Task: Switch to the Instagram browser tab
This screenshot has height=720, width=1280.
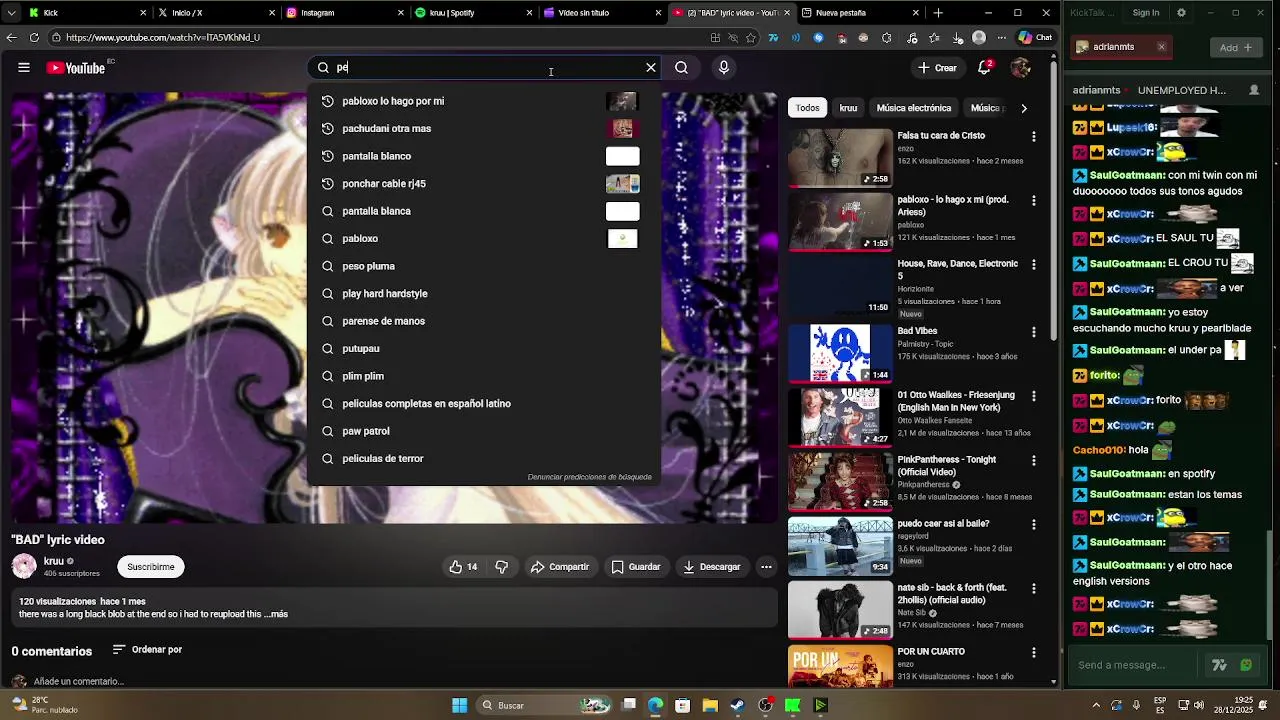Action: 346,13
